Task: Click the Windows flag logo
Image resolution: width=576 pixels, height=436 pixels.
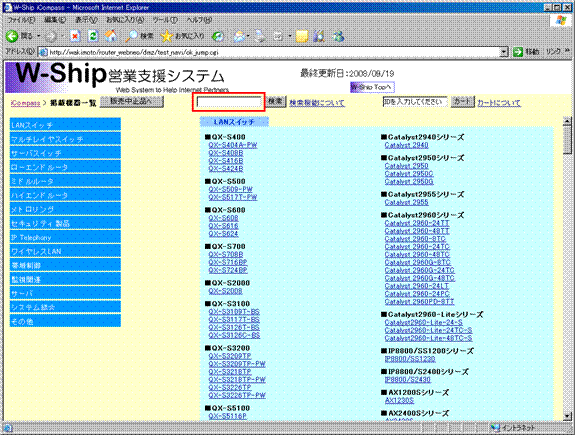Action: click(561, 20)
